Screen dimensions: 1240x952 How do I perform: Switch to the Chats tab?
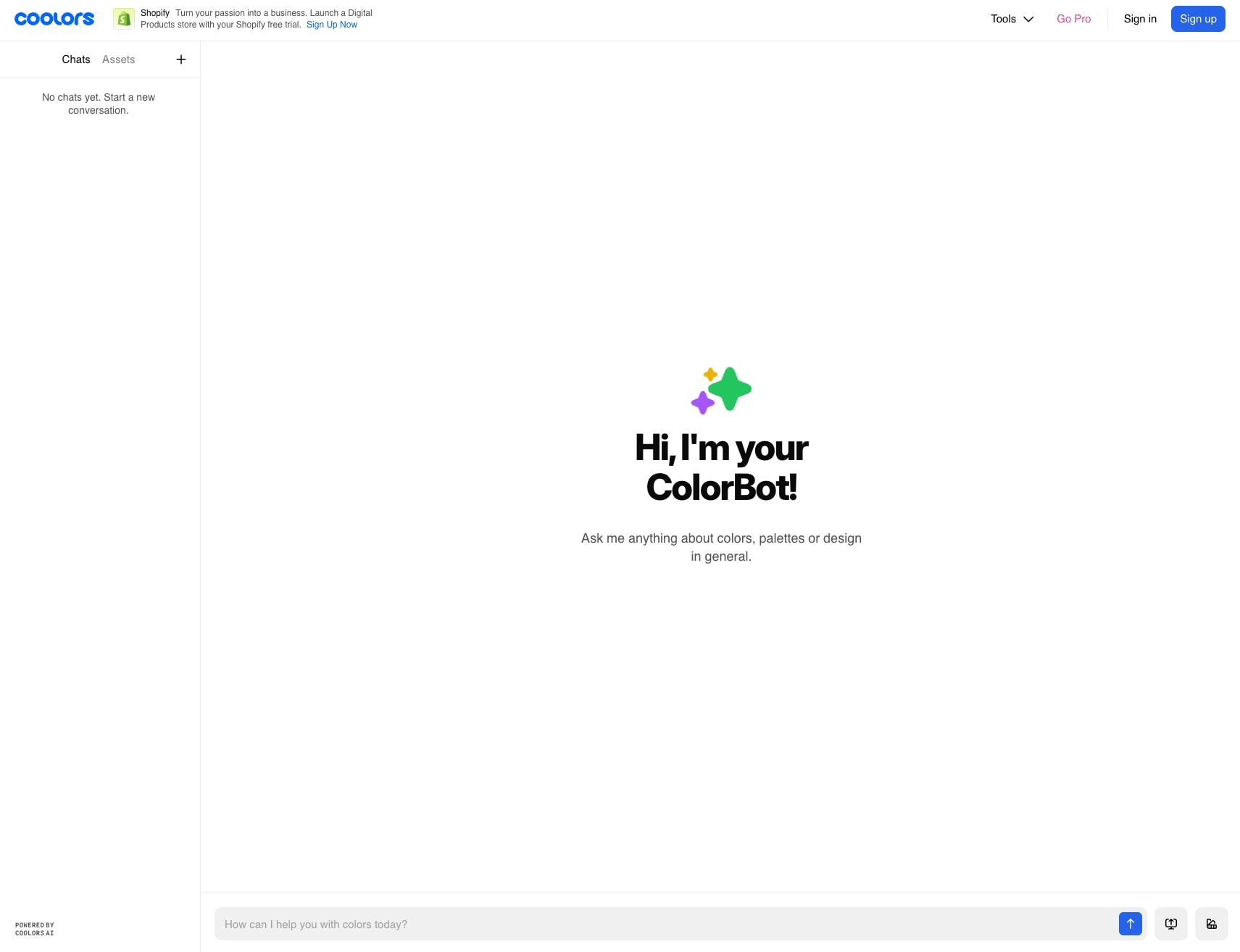coord(76,59)
